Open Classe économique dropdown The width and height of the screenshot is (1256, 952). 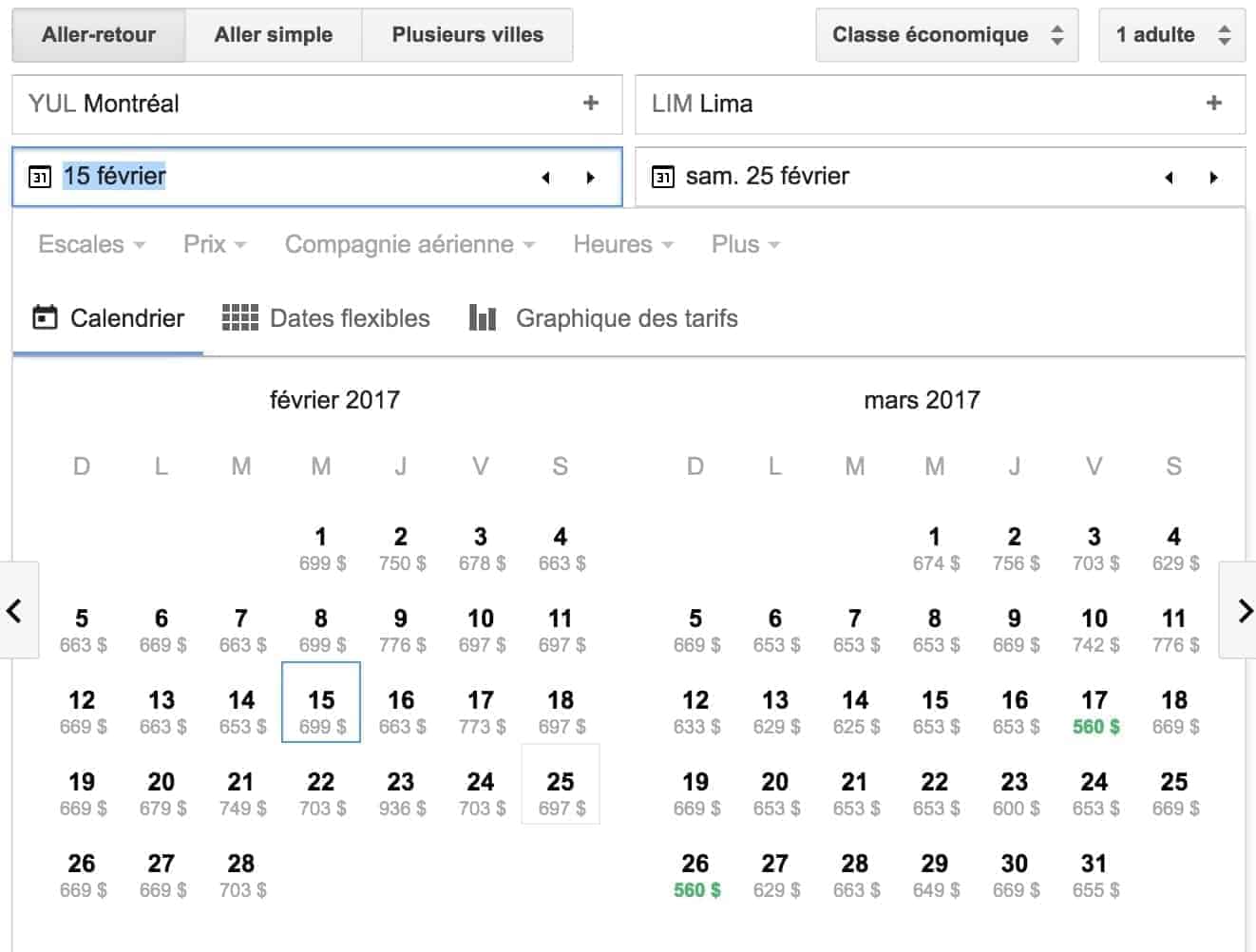coord(946,35)
